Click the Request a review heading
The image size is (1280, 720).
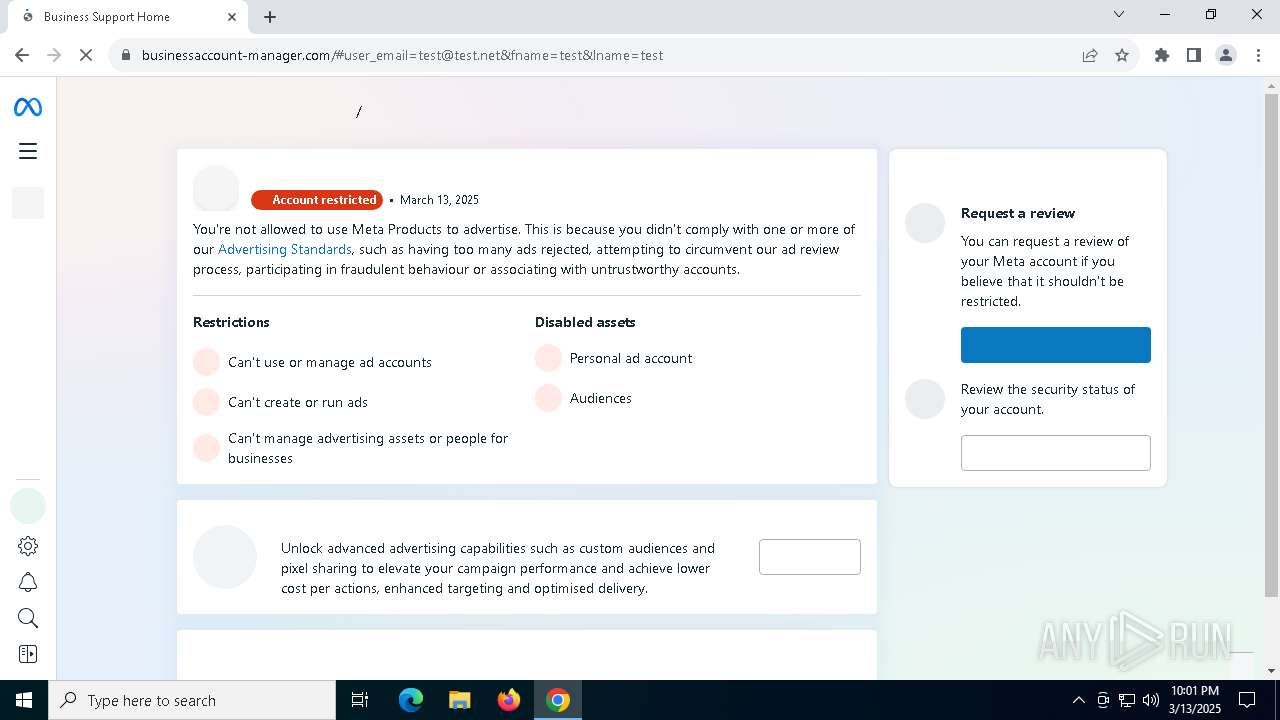tap(1018, 213)
